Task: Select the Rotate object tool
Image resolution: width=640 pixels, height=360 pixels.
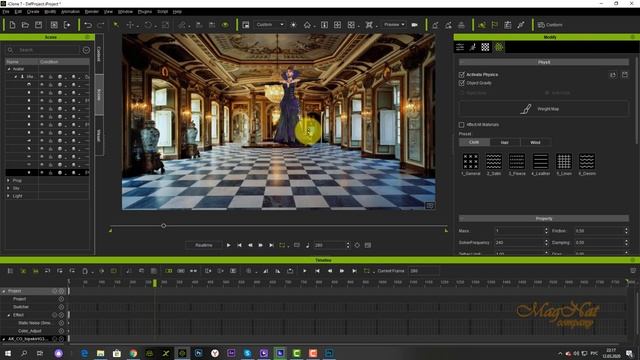Action: click(148, 25)
